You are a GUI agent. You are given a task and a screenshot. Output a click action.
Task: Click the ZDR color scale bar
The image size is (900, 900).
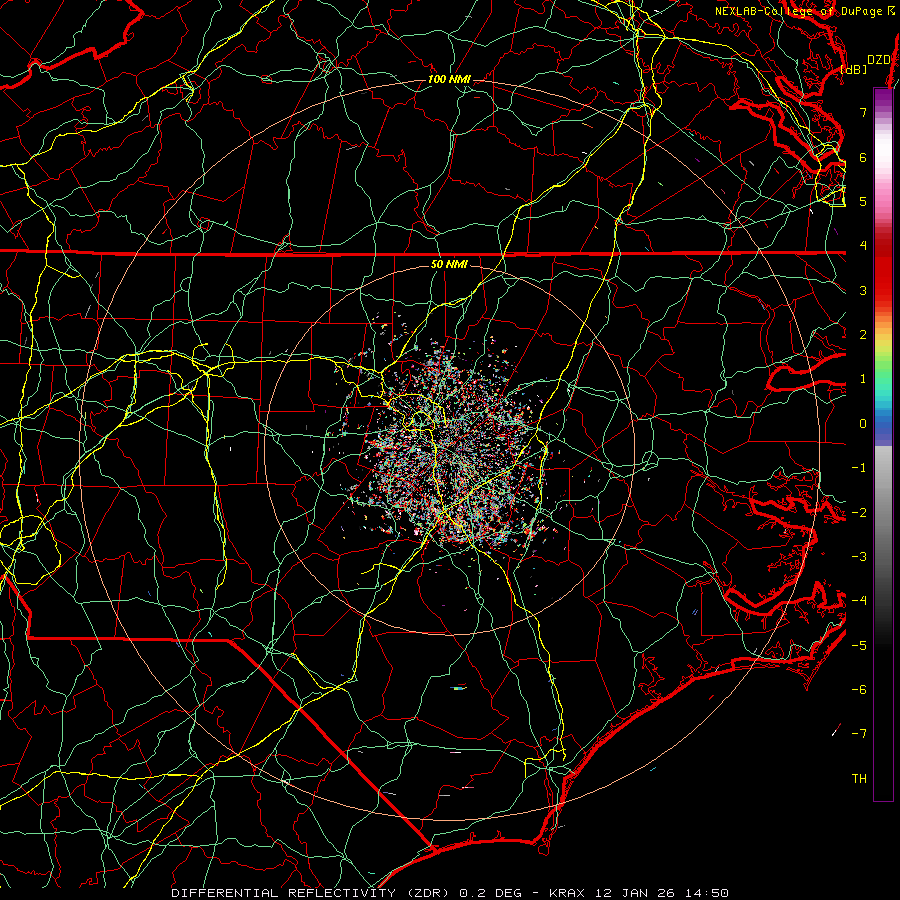tap(883, 444)
